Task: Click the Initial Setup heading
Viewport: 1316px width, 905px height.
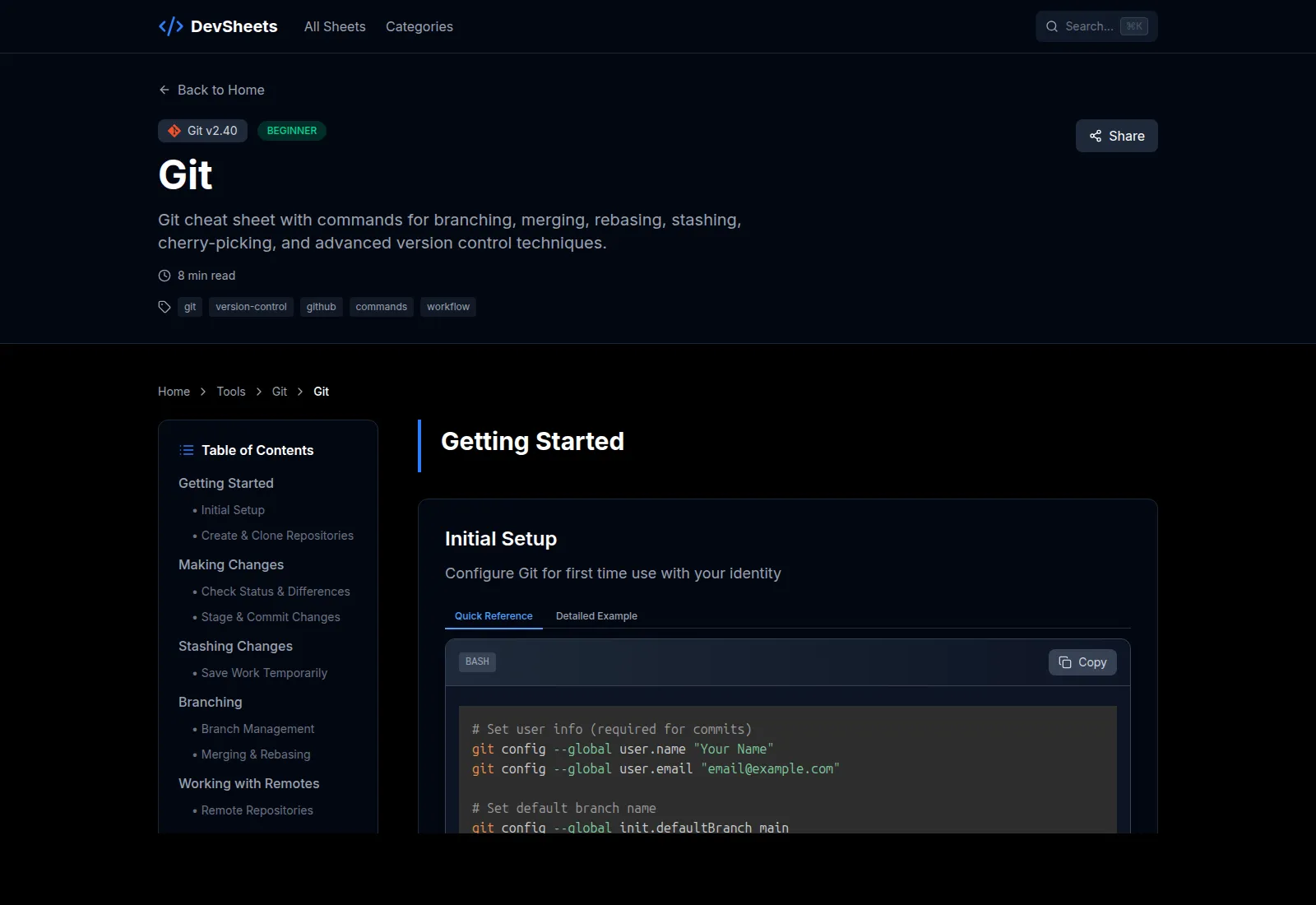Action: [x=501, y=539]
